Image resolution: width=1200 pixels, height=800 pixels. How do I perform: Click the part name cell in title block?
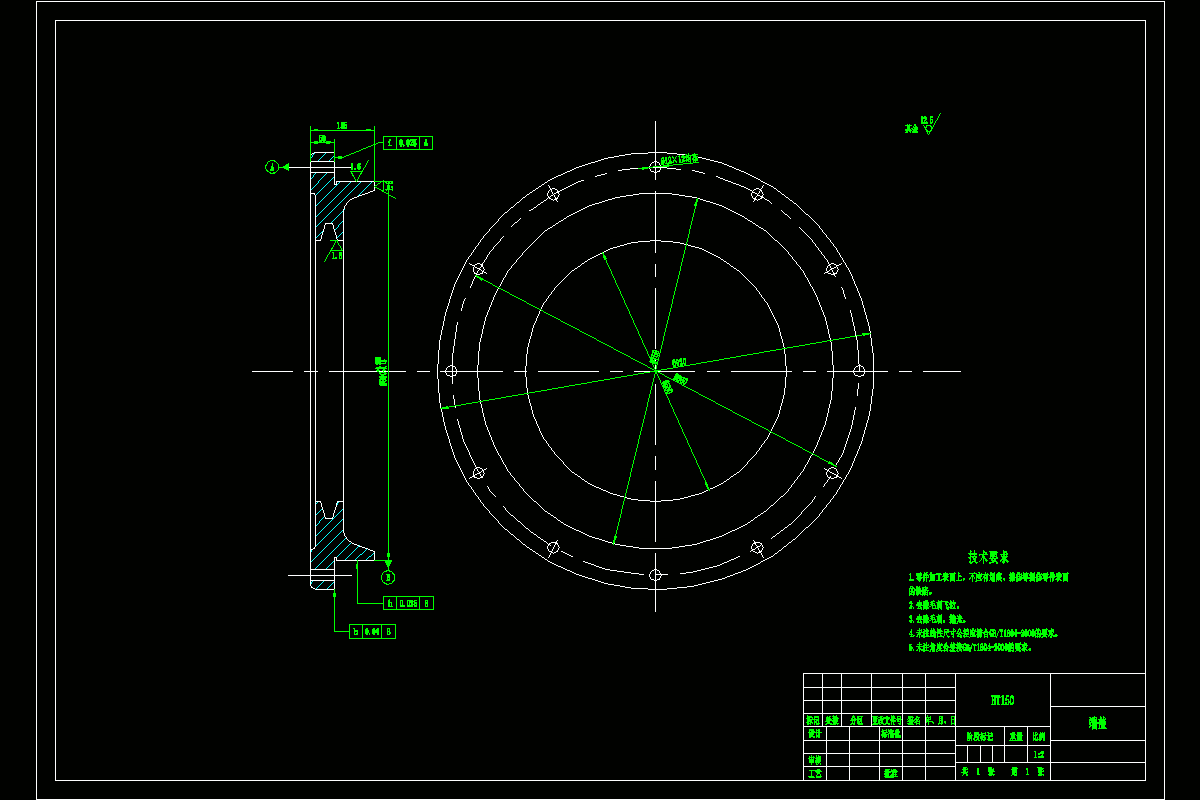(x=1098, y=723)
